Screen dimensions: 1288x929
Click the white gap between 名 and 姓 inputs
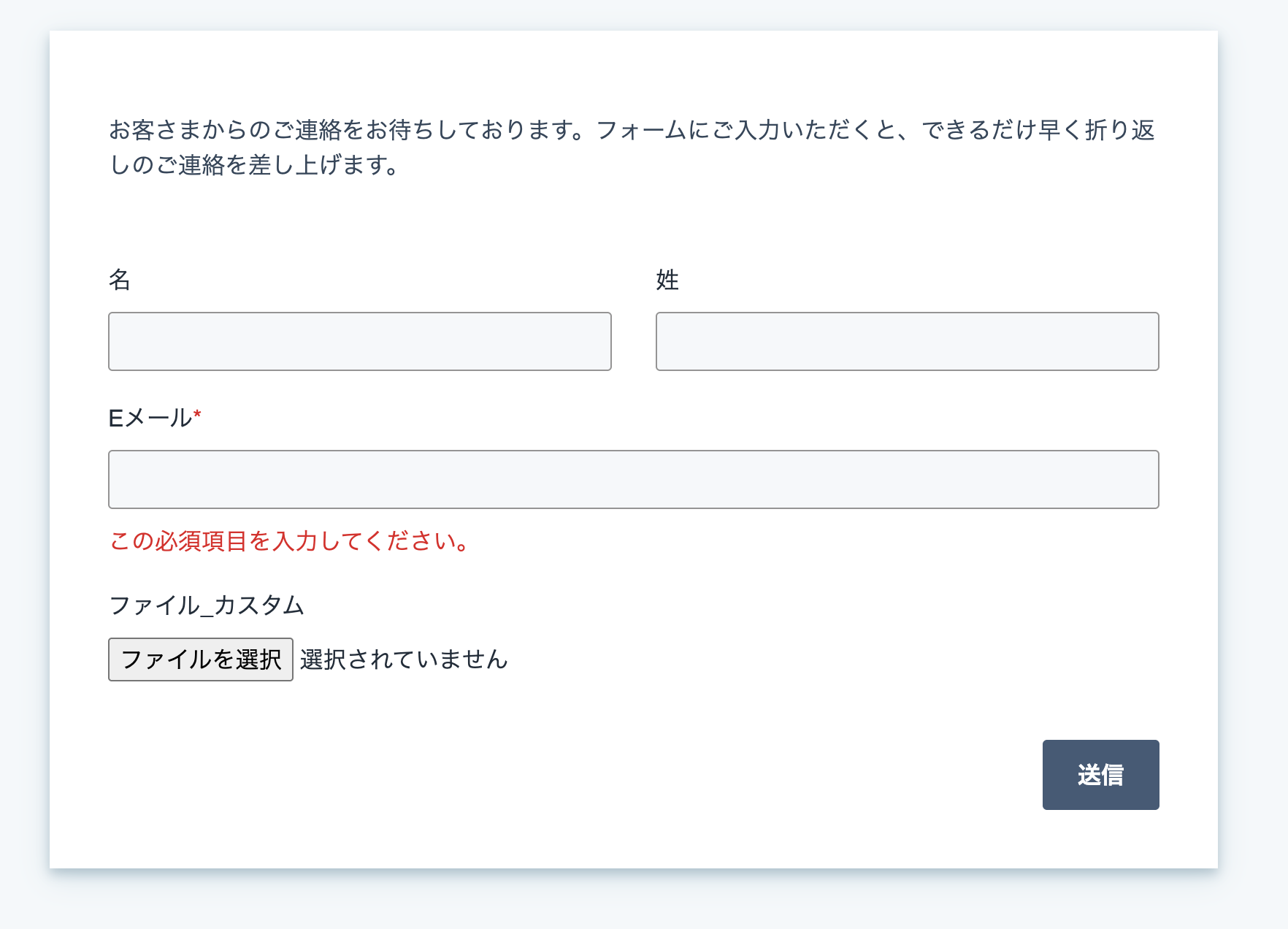pyautogui.click(x=634, y=341)
